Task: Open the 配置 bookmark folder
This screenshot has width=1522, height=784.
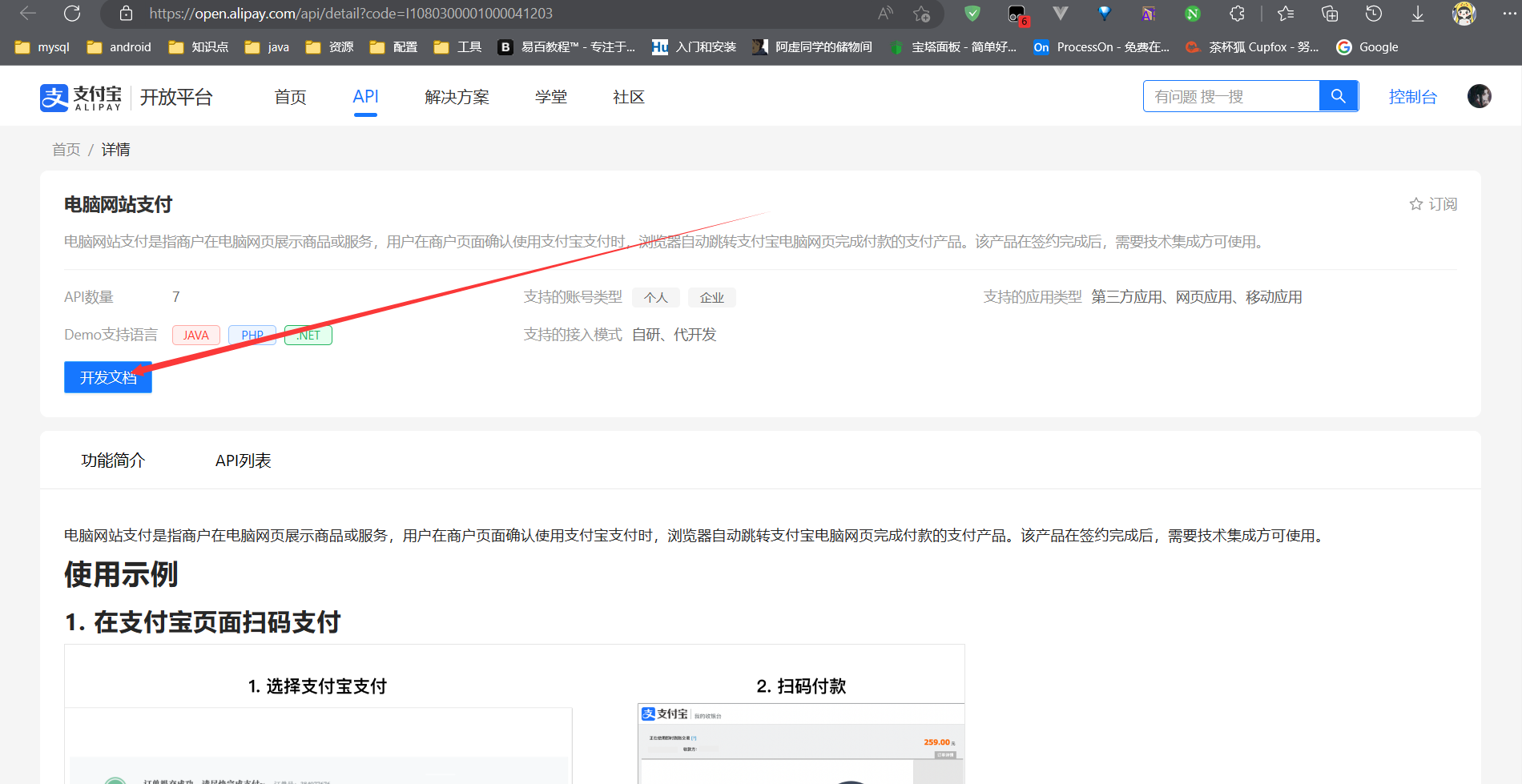Action: pyautogui.click(x=393, y=47)
